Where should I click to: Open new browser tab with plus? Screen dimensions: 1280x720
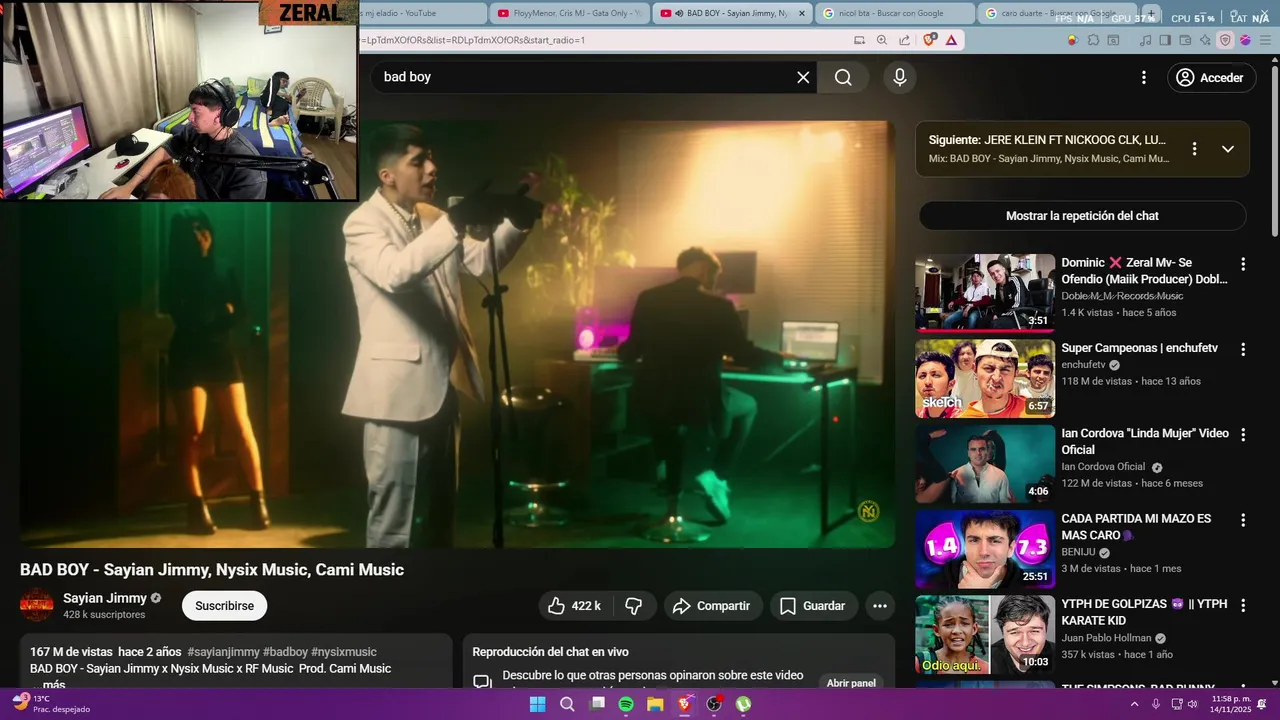tap(1151, 14)
